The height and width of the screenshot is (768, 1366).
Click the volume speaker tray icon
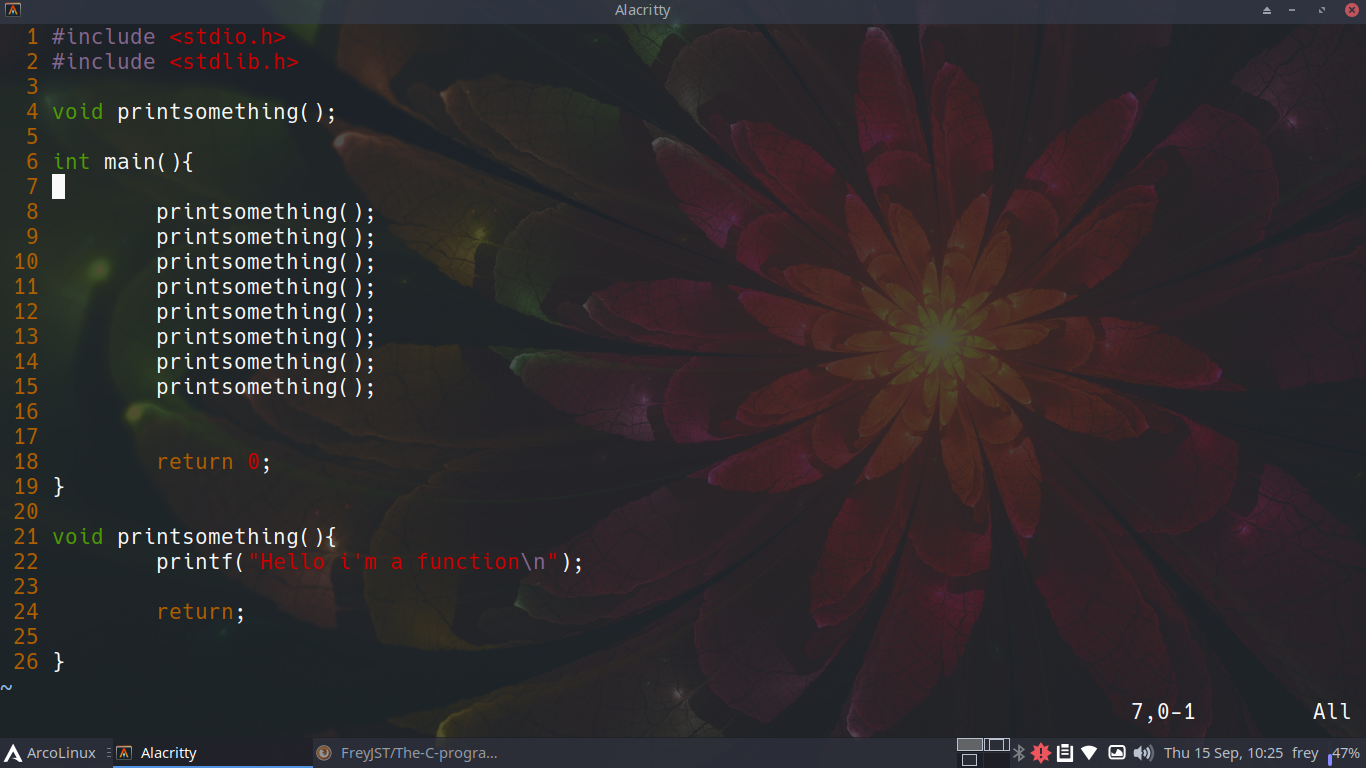pyautogui.click(x=1144, y=753)
